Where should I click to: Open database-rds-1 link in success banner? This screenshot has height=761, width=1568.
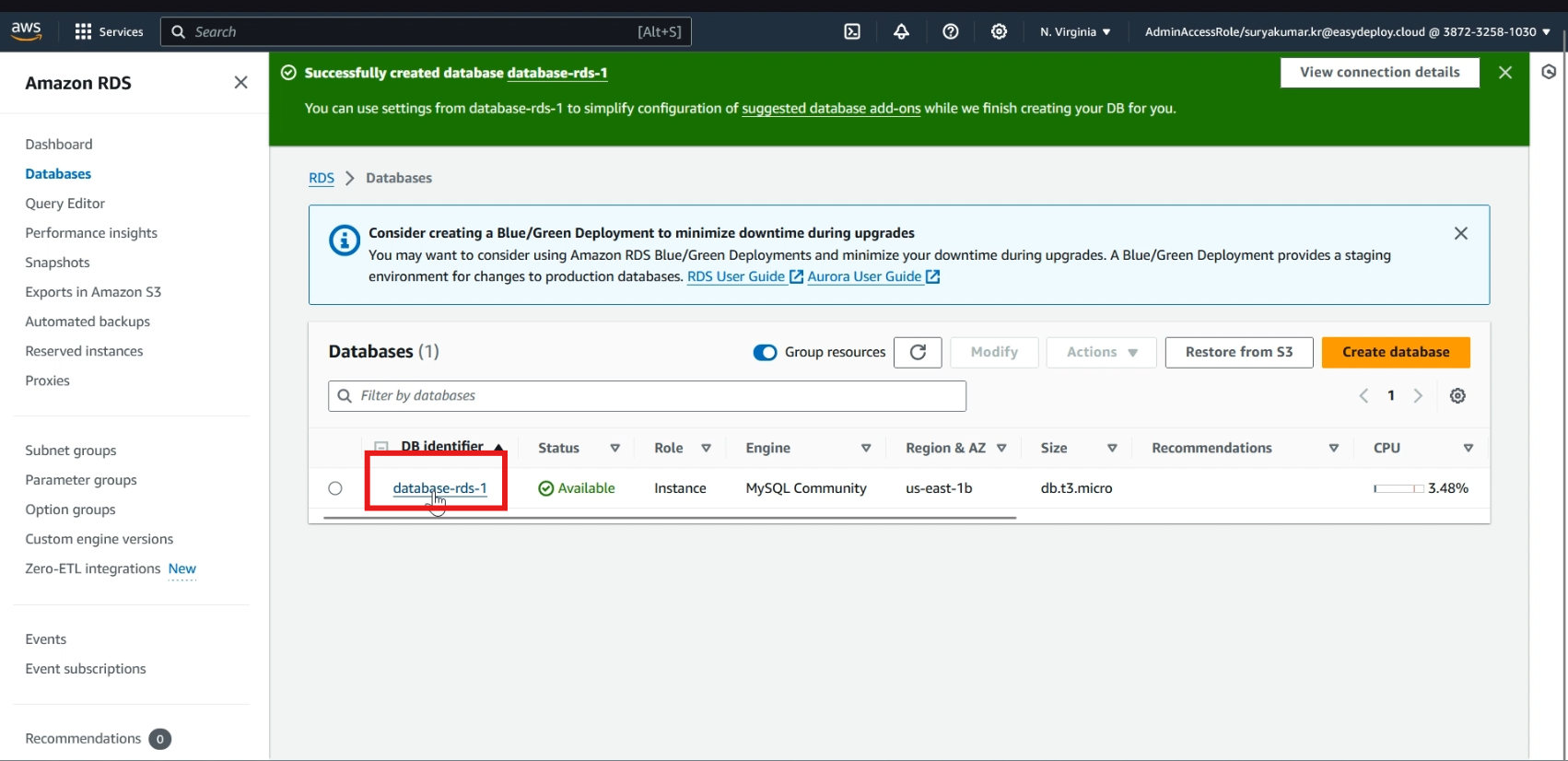557,73
